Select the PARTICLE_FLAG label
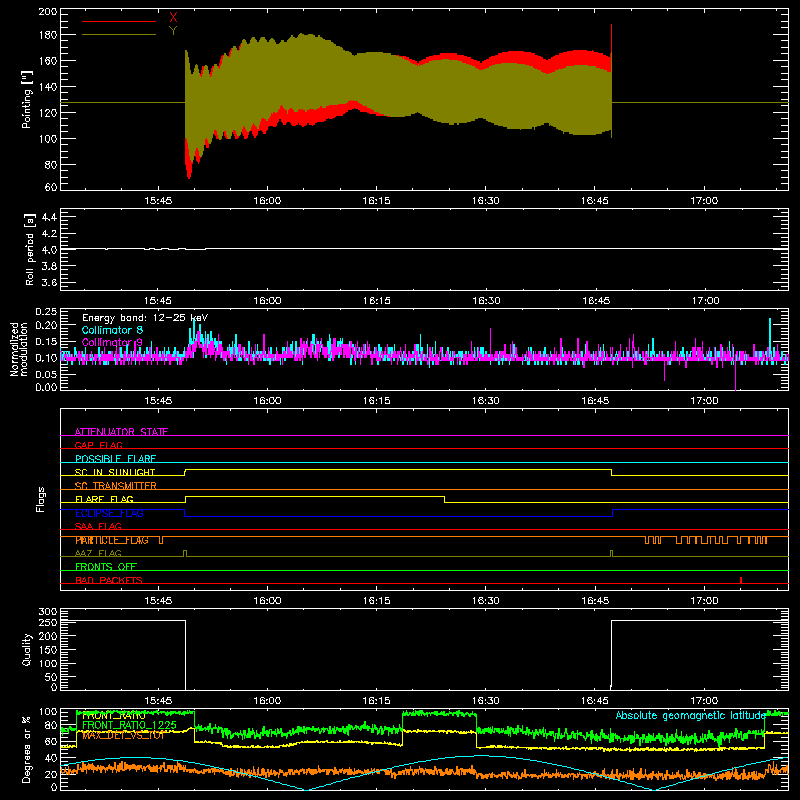The image size is (800, 800). (112, 540)
